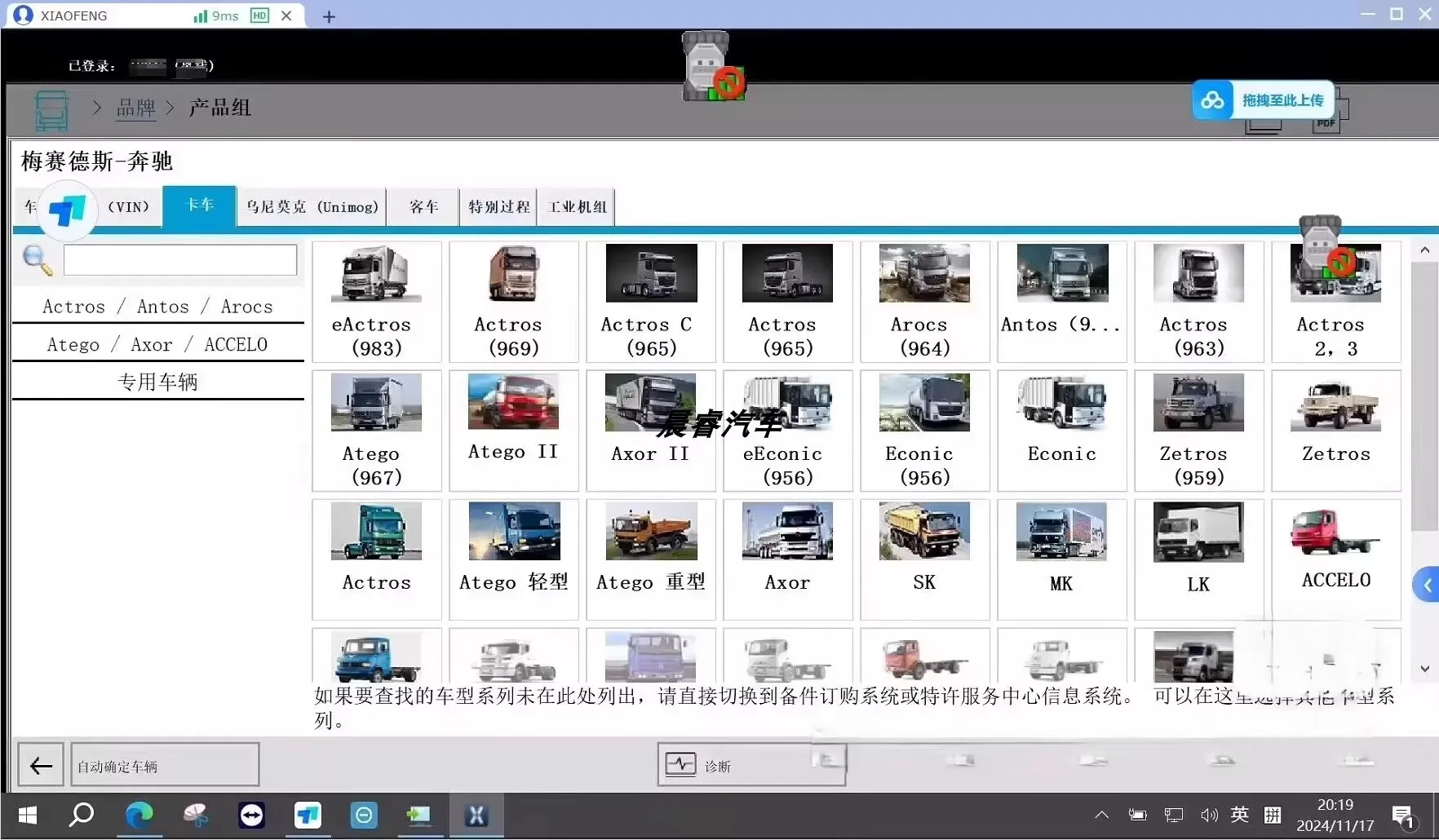Open the 诊断 diagnosis button

(x=751, y=765)
